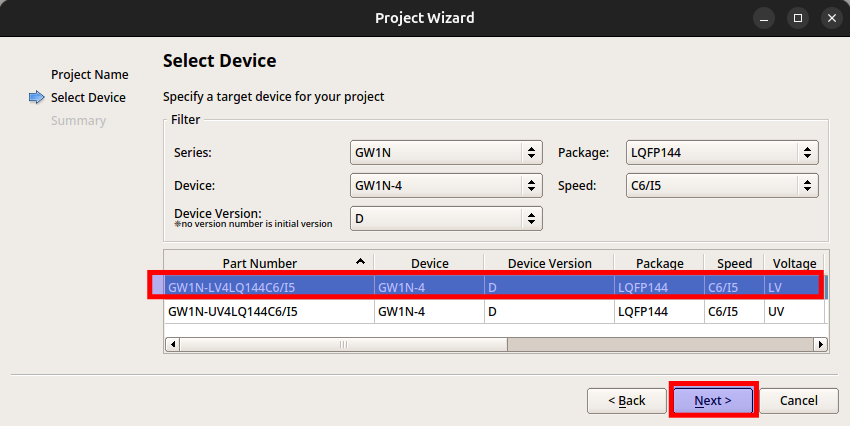Screen dimensions: 850x426
Task: Click the right arrow of horizontal scrollbar
Action: pyautogui.click(x=820, y=344)
